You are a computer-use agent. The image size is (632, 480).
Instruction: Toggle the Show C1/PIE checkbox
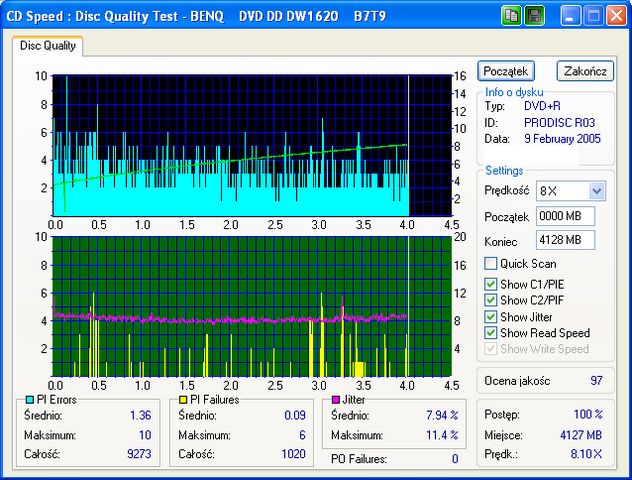click(491, 284)
